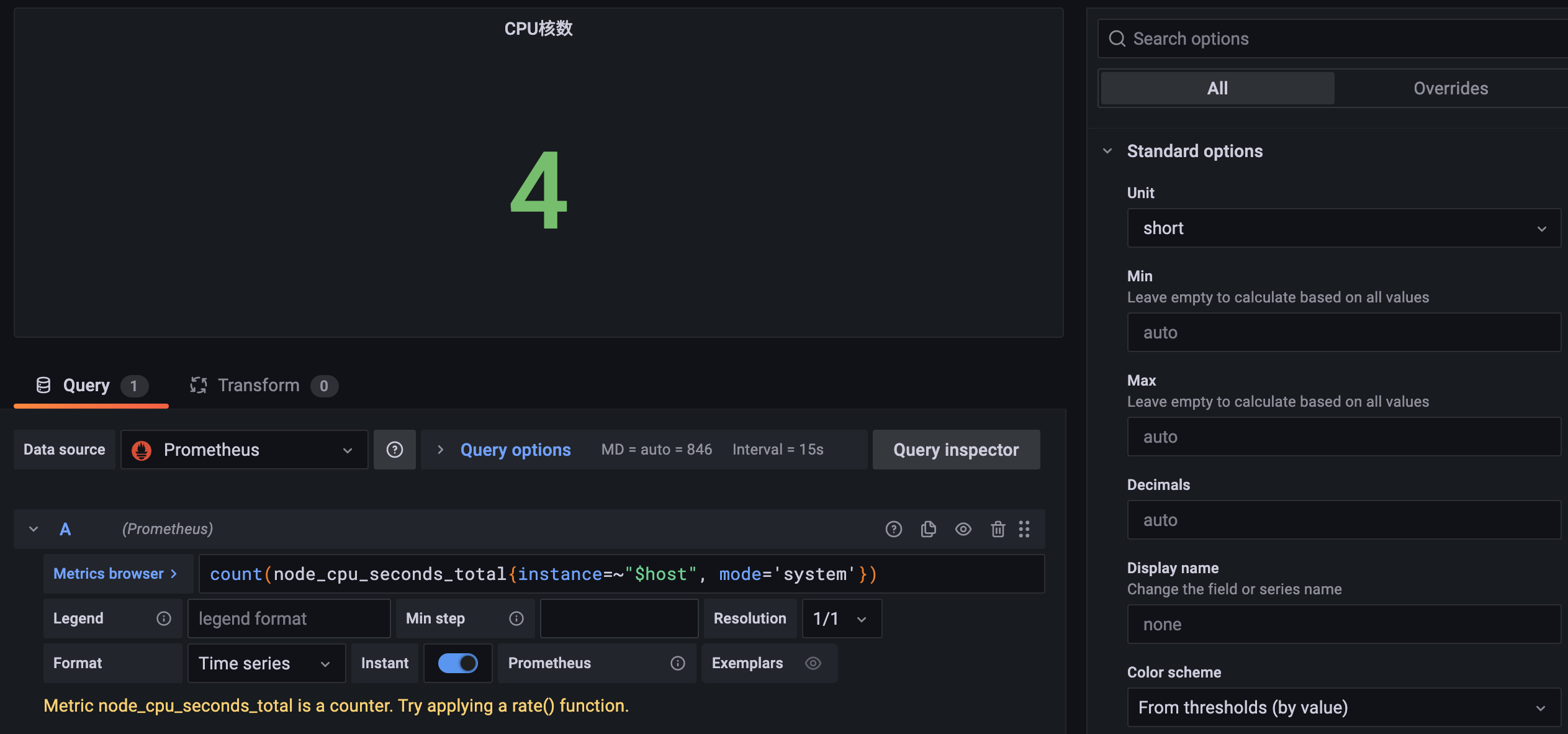
Task: Open query A help icon
Action: (x=893, y=529)
